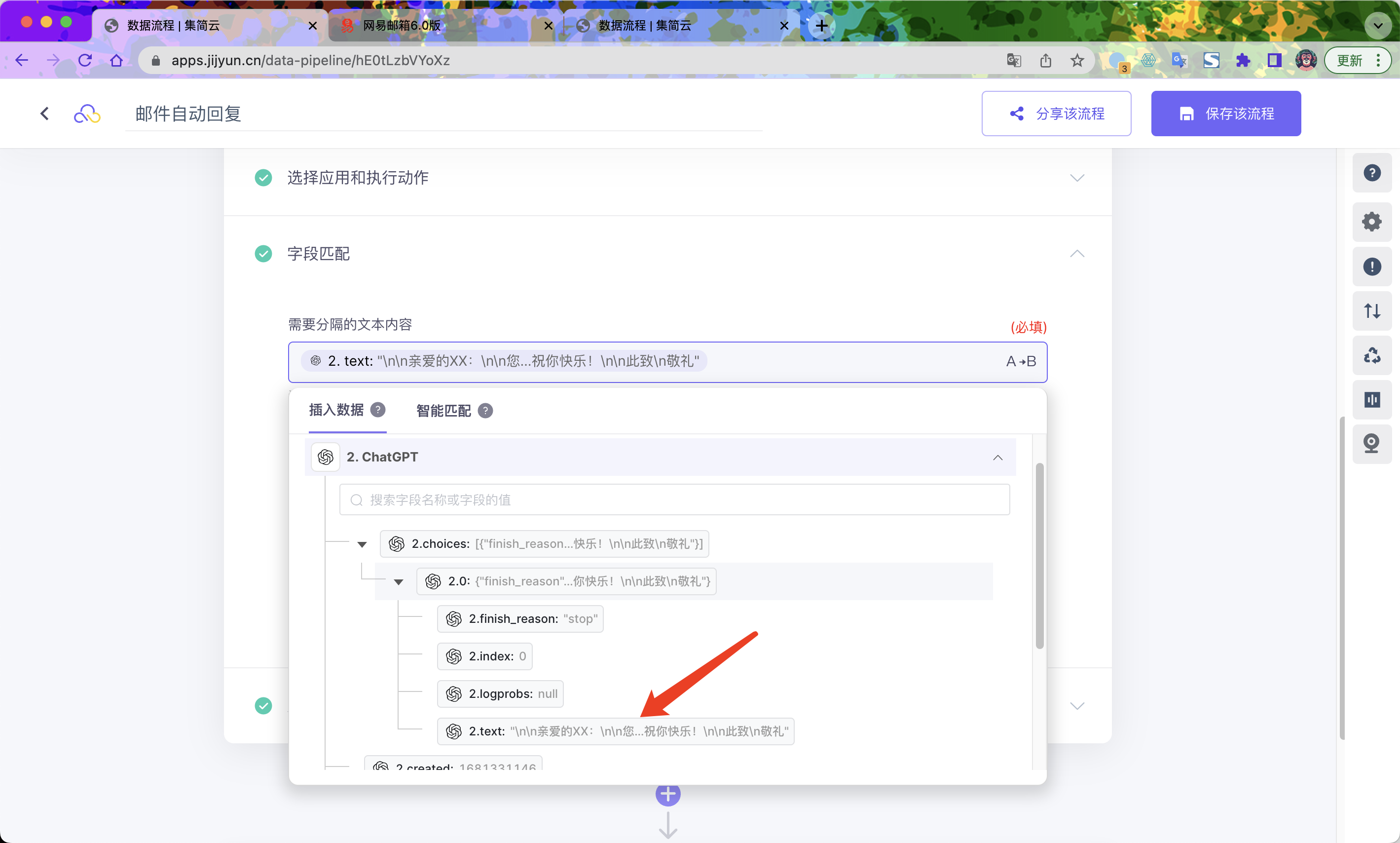Open the gear settings sidebar icon
The image size is (1400, 843).
pyautogui.click(x=1371, y=222)
